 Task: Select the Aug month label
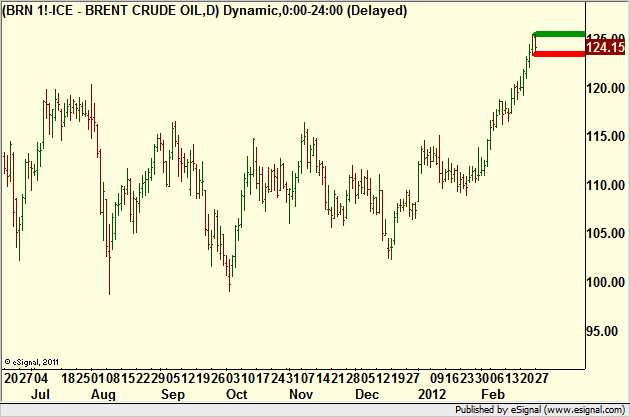pyautogui.click(x=103, y=395)
